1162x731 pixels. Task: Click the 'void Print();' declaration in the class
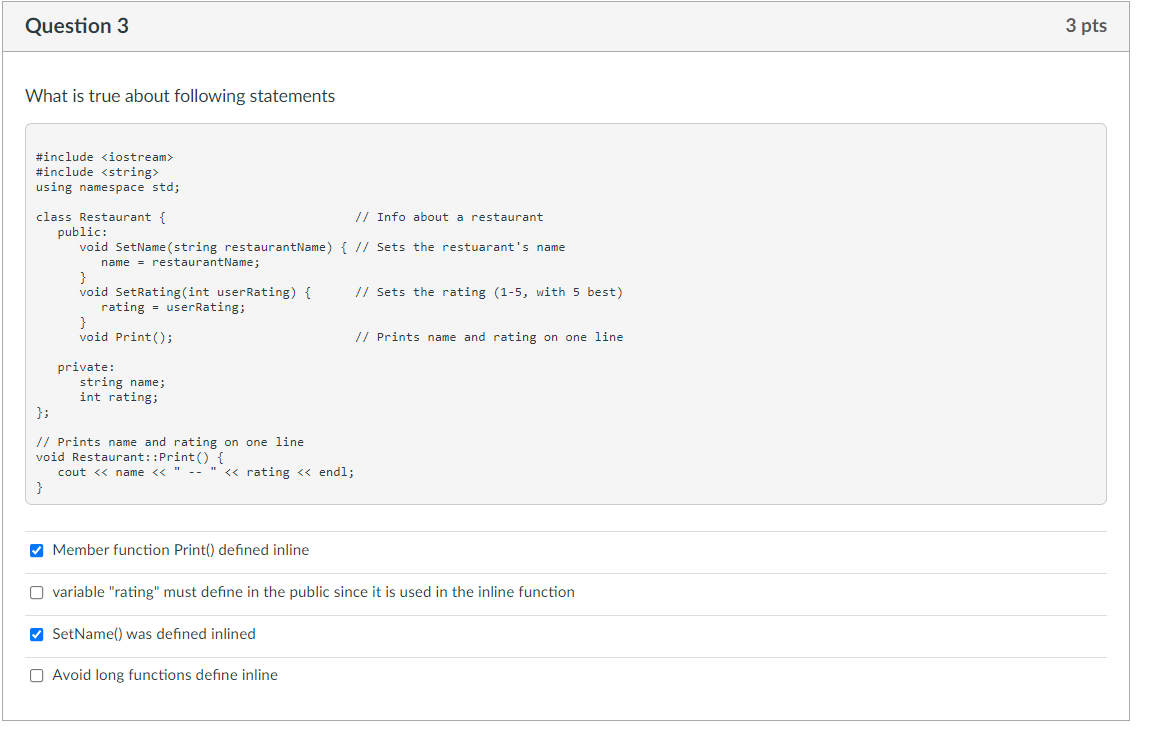pos(126,337)
